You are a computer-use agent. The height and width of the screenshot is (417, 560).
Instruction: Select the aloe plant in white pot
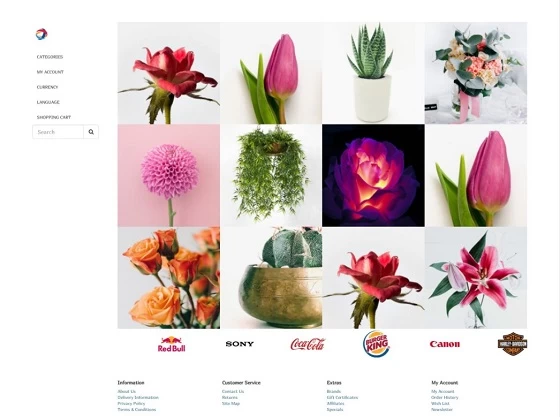click(x=373, y=73)
